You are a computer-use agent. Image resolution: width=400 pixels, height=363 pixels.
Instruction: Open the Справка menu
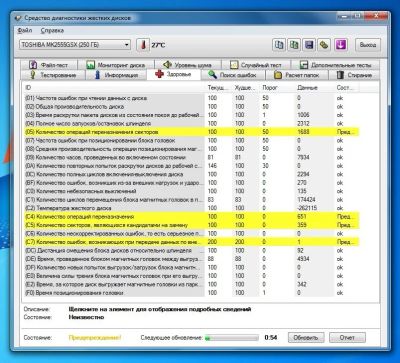52,30
